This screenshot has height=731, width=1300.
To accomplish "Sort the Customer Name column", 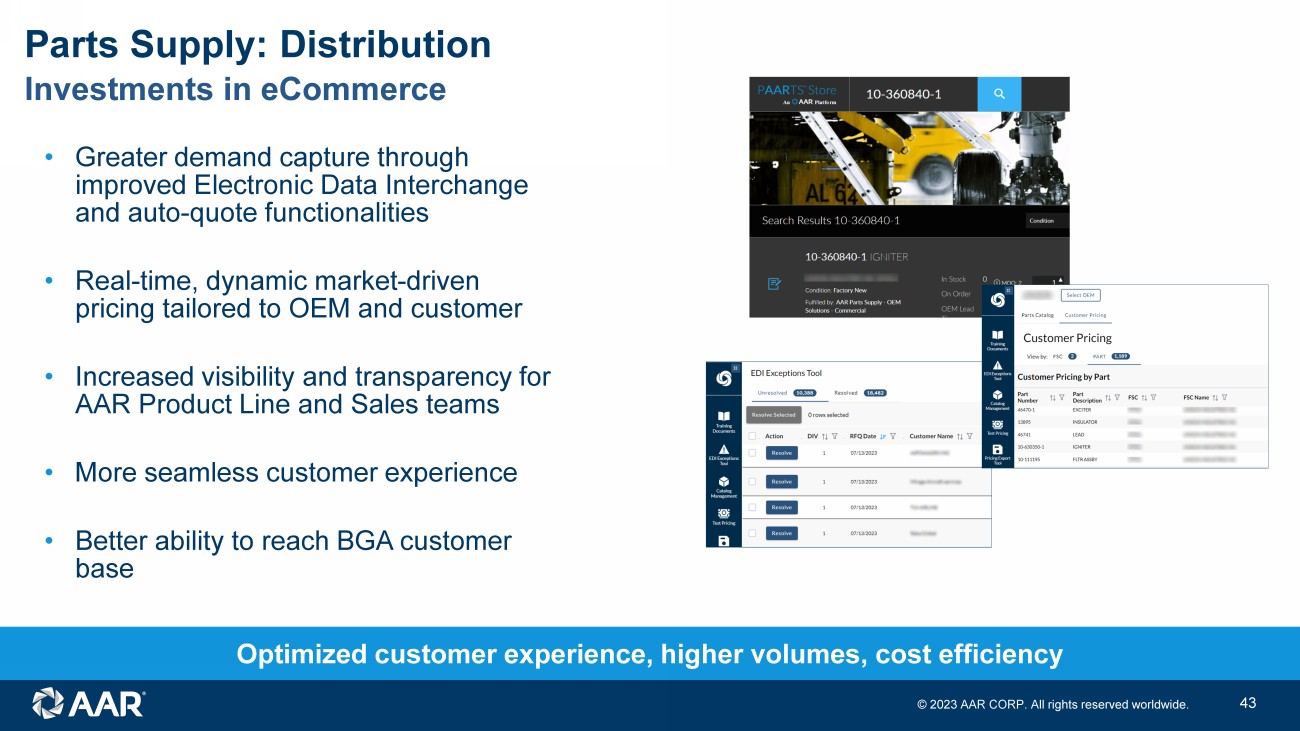I will (x=960, y=436).
